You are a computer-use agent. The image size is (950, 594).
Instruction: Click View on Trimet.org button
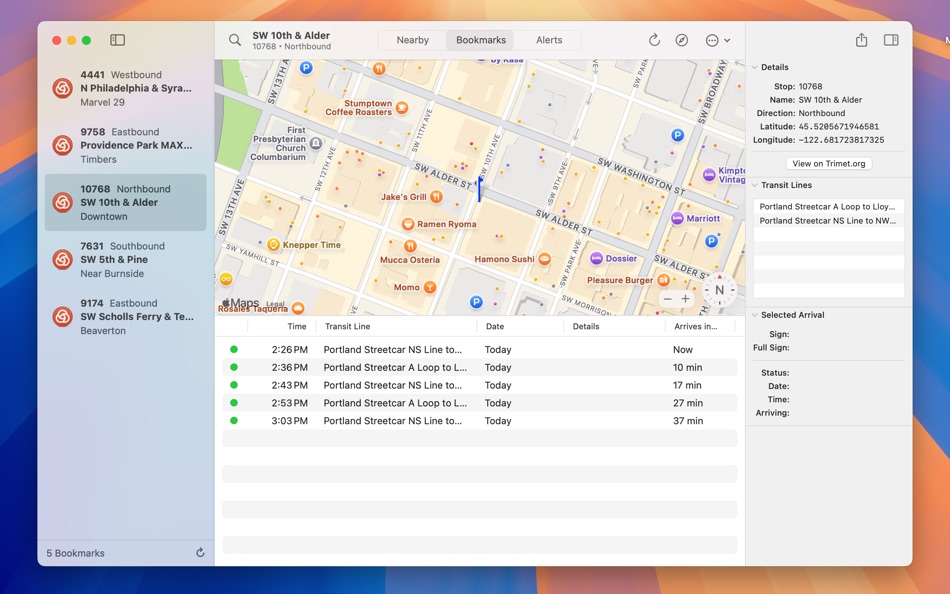(x=828, y=164)
